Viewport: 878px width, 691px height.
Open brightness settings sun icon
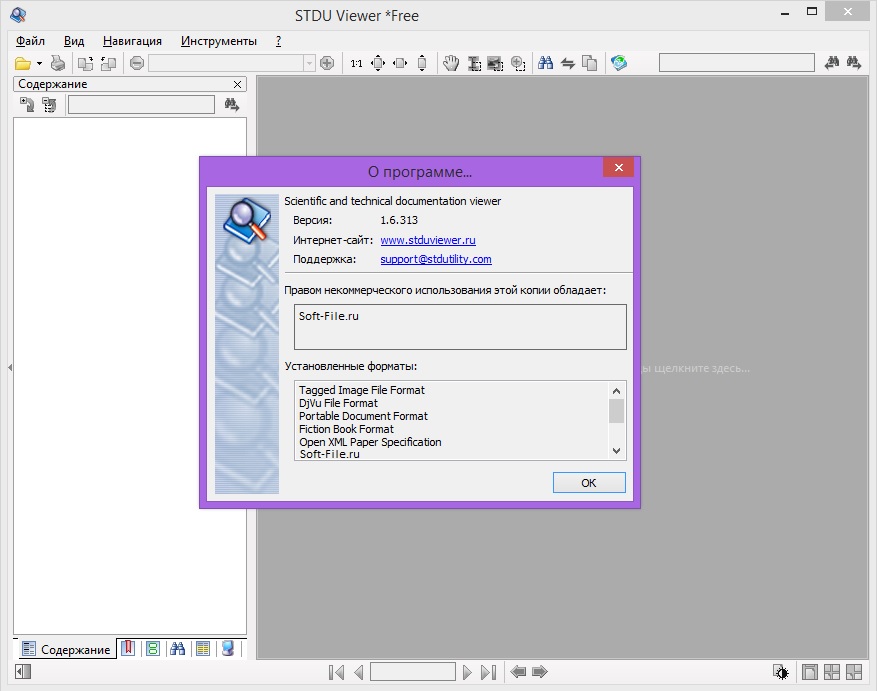coord(781,672)
